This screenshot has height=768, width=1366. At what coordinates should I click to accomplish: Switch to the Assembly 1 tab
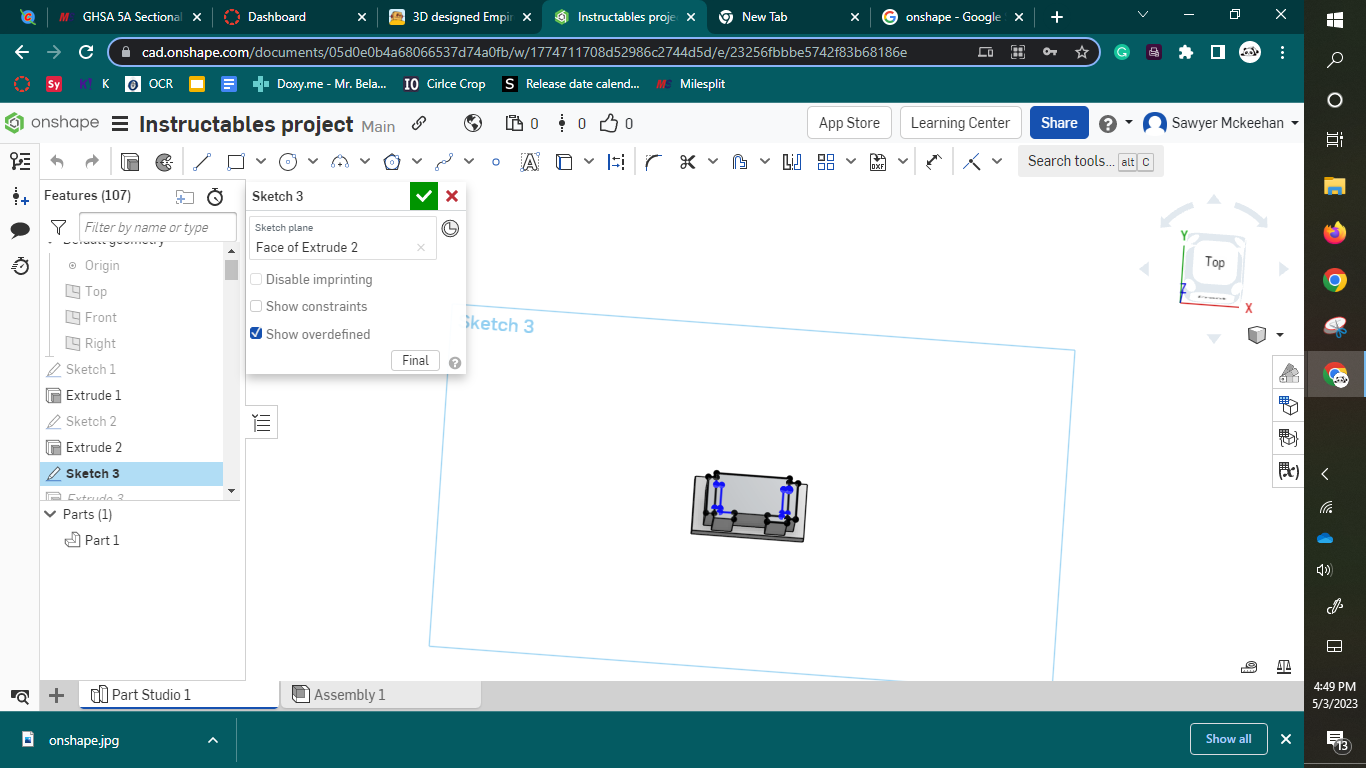coord(351,694)
